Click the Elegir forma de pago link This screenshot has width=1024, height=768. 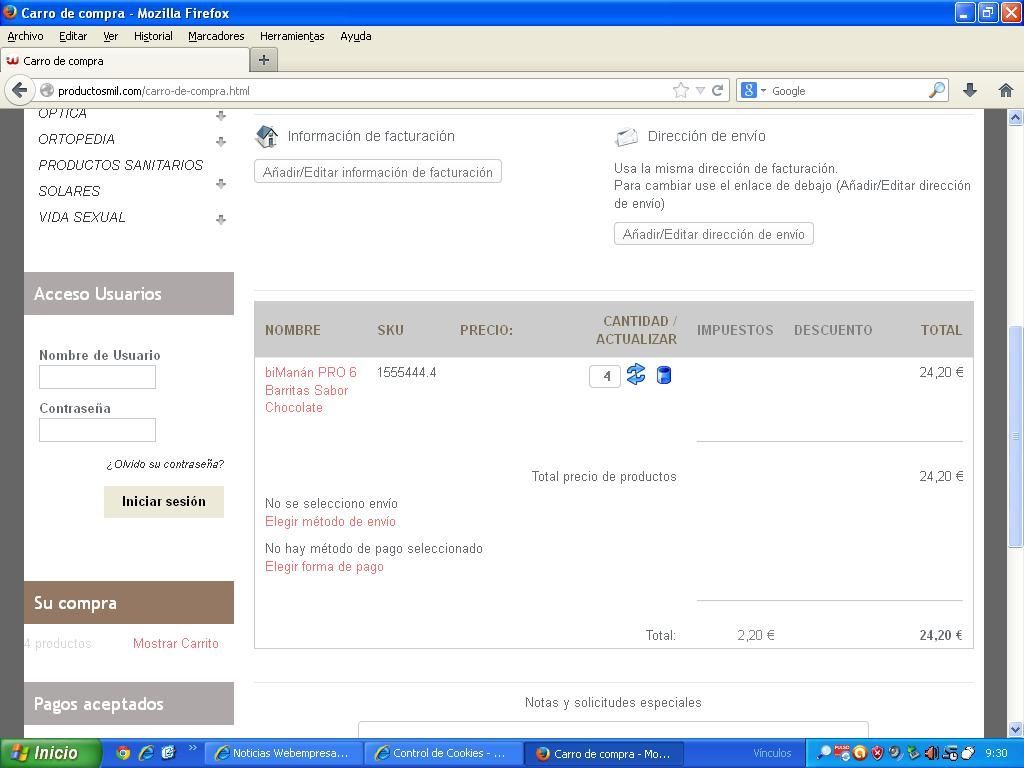point(324,566)
